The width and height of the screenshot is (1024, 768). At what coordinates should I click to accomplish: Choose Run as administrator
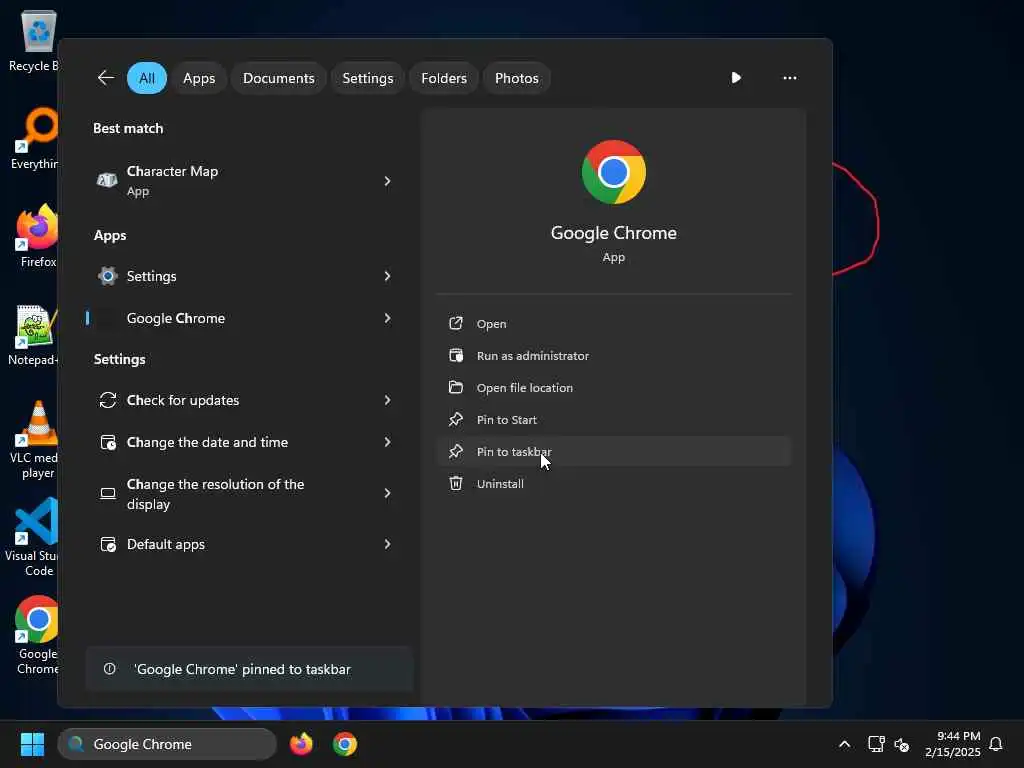[x=614, y=355]
